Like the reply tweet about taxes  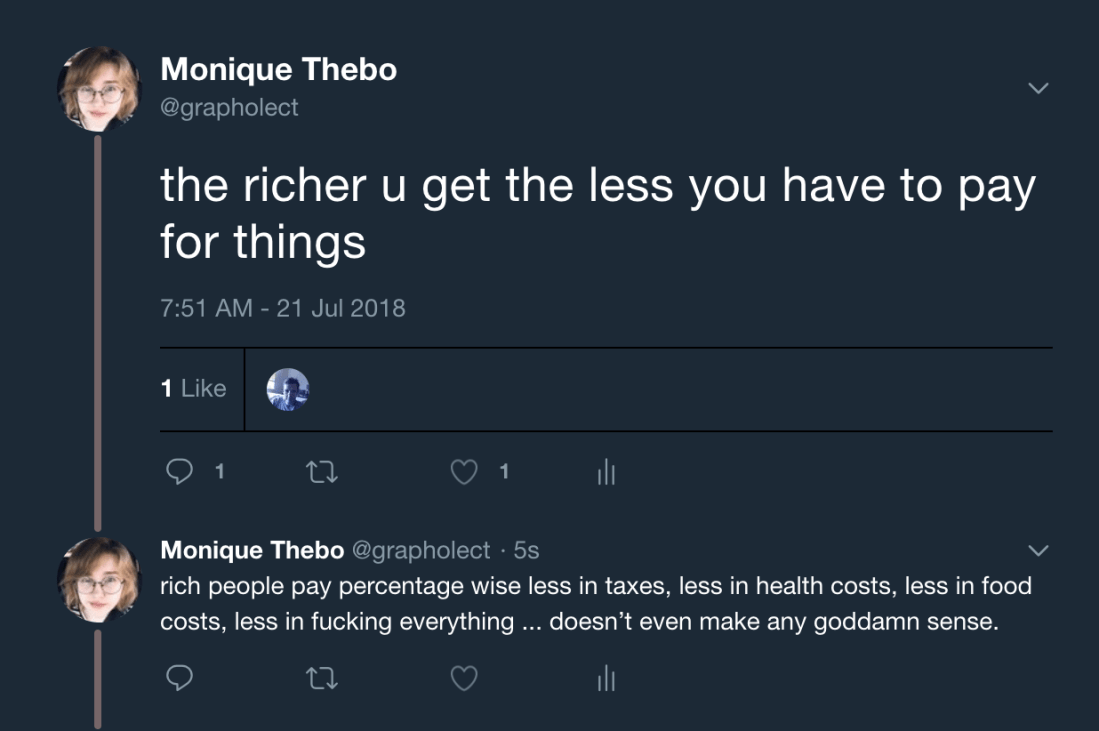464,679
